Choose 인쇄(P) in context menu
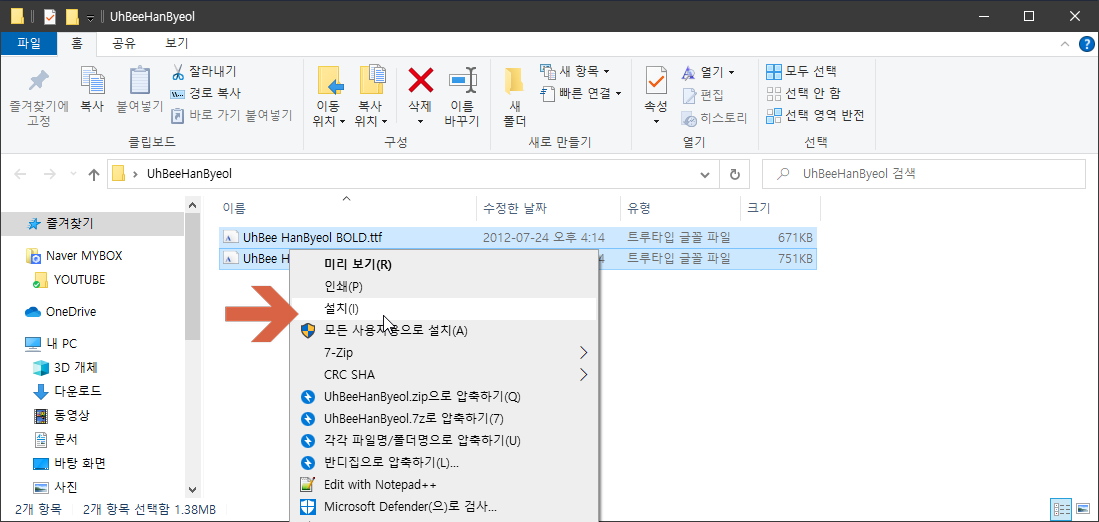 444,287
